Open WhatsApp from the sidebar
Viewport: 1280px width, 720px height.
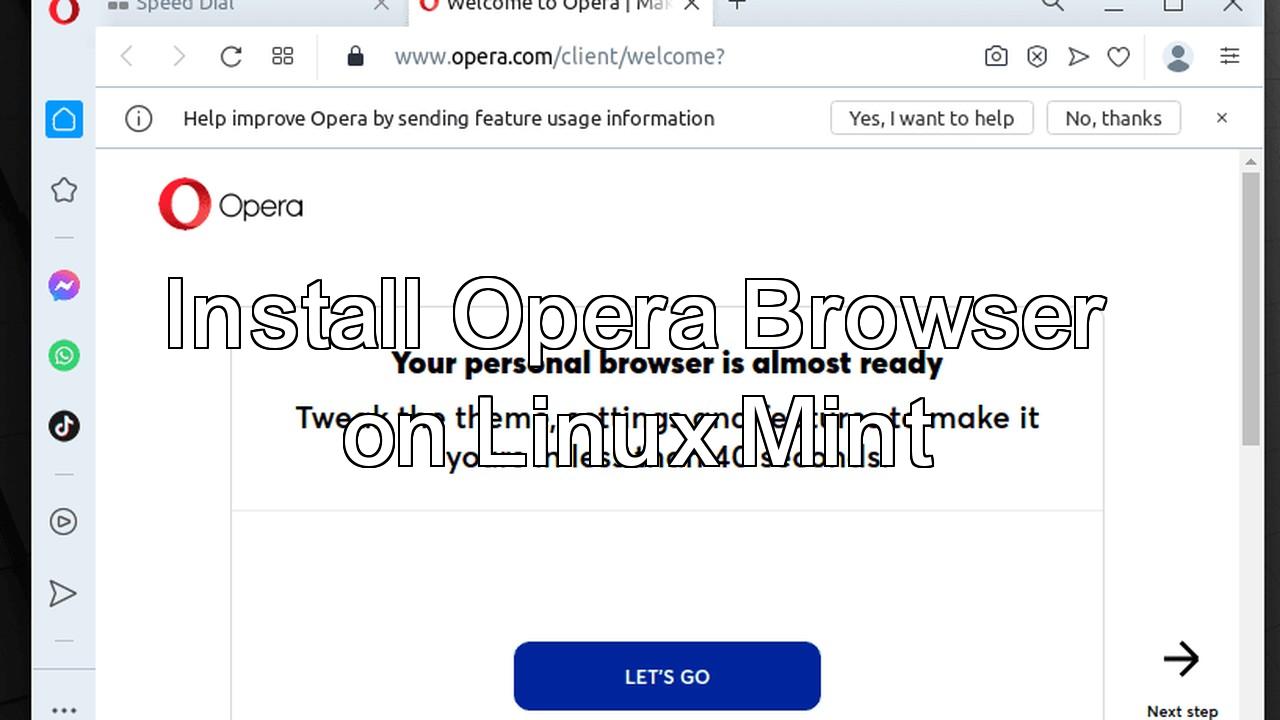pyautogui.click(x=64, y=356)
